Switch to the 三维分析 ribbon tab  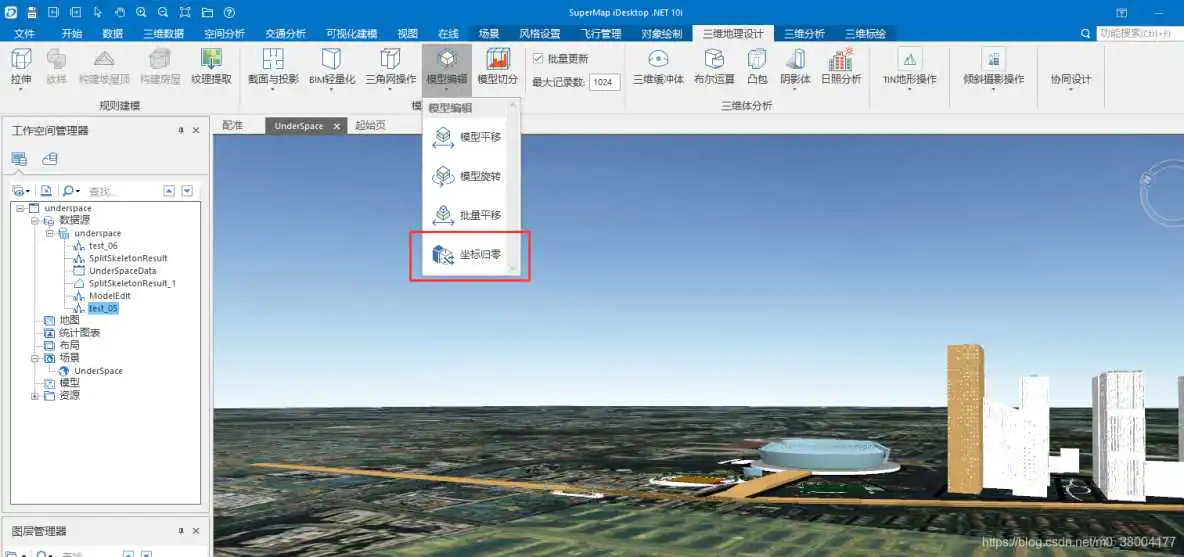(804, 34)
